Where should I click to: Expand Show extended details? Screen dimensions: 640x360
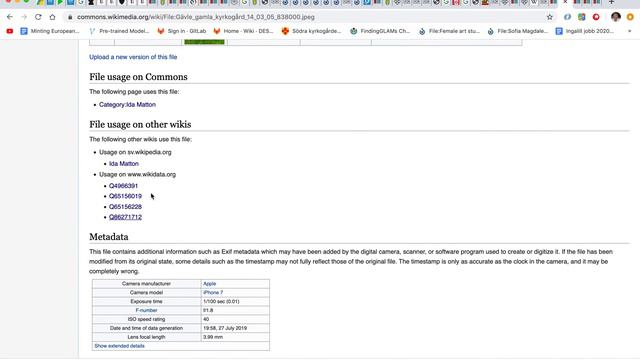(120, 346)
